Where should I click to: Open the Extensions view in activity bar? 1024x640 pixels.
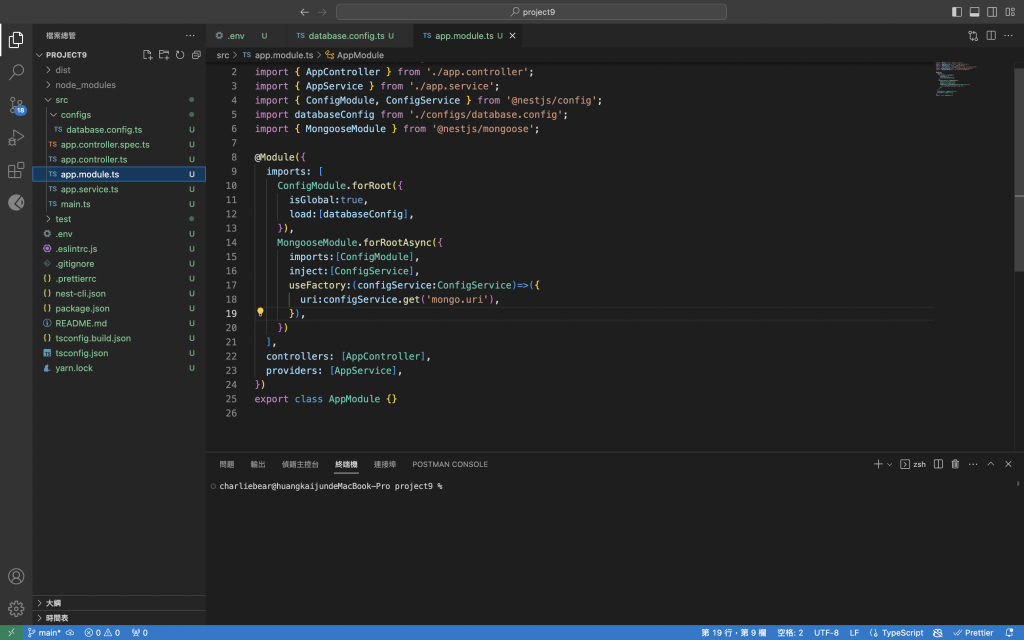(x=16, y=170)
